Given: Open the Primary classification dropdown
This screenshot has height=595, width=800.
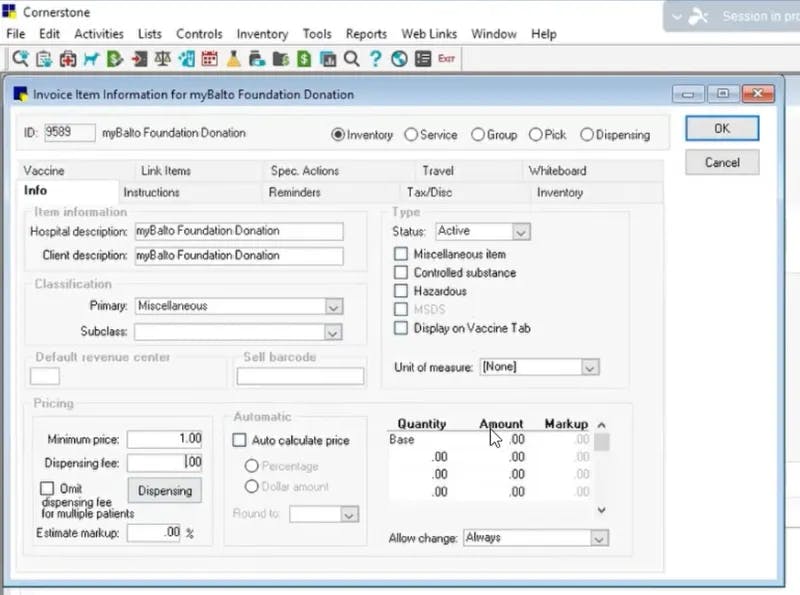Looking at the screenshot, I should (x=334, y=307).
